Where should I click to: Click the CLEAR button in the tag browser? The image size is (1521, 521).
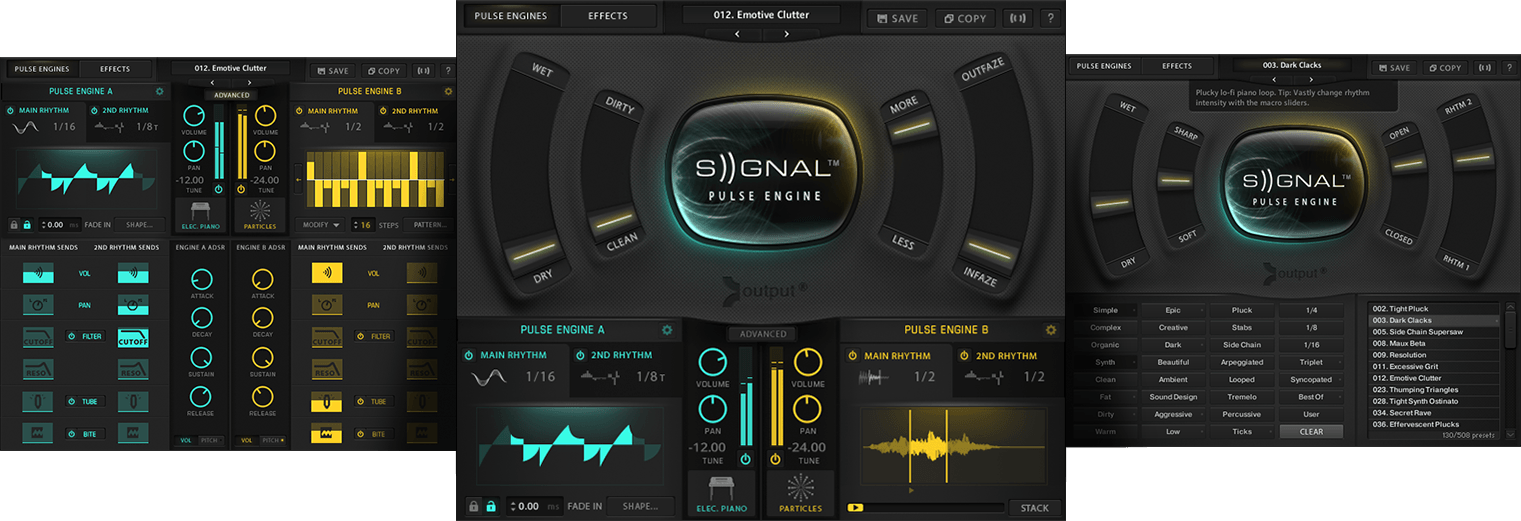click(x=1311, y=432)
